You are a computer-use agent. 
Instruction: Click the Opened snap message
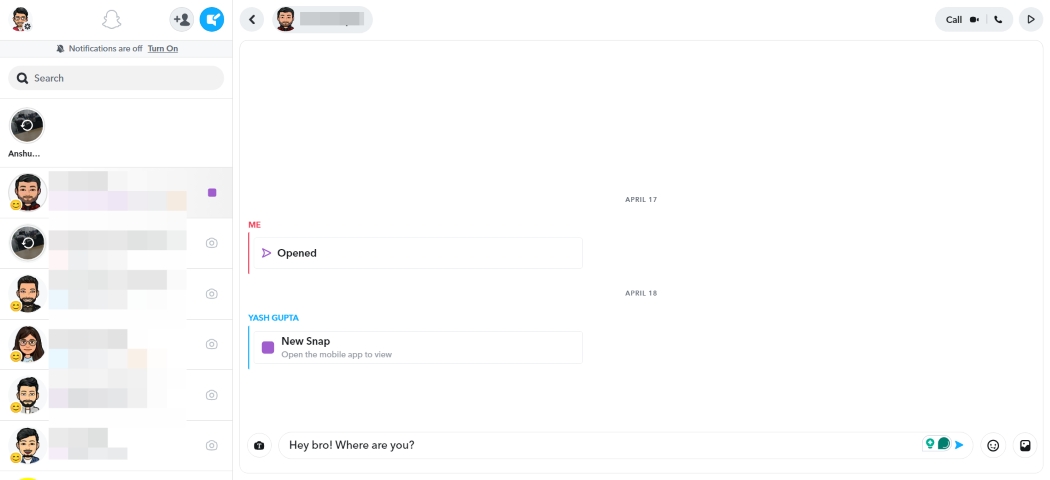click(x=416, y=253)
